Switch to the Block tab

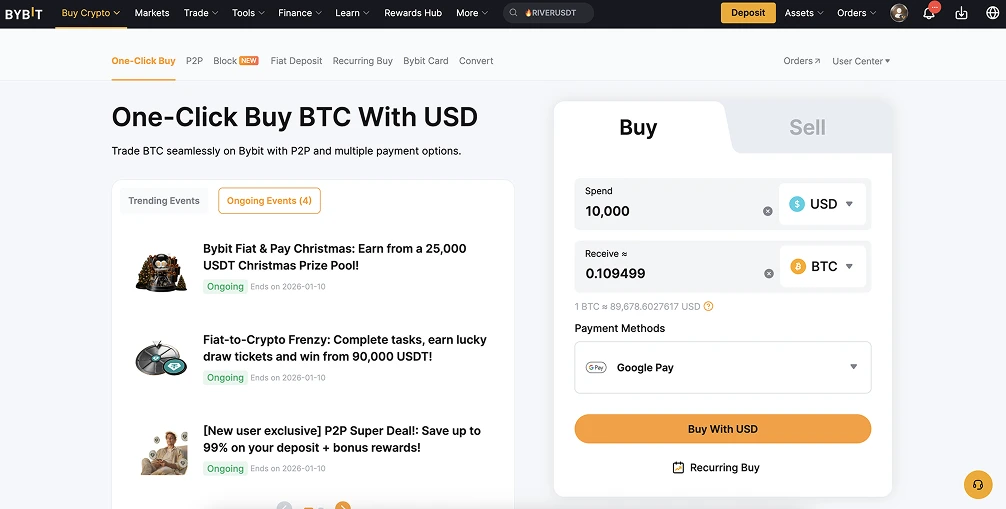[x=235, y=61]
